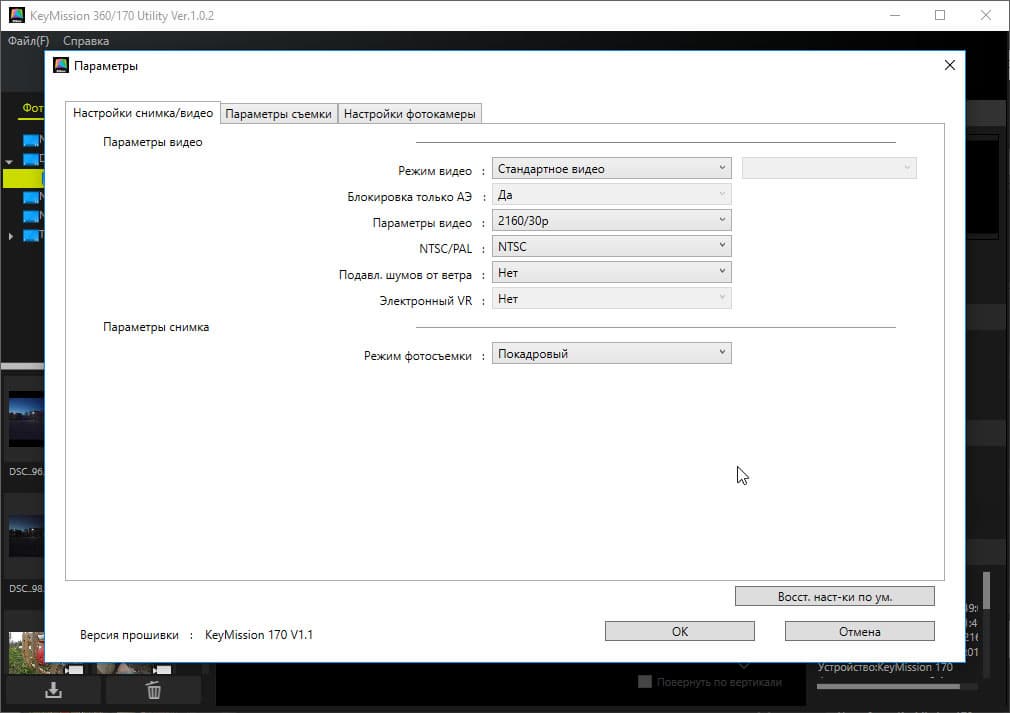The height and width of the screenshot is (713, 1010).
Task: Toggle the Повернуть по вертикали checkbox
Action: click(644, 681)
